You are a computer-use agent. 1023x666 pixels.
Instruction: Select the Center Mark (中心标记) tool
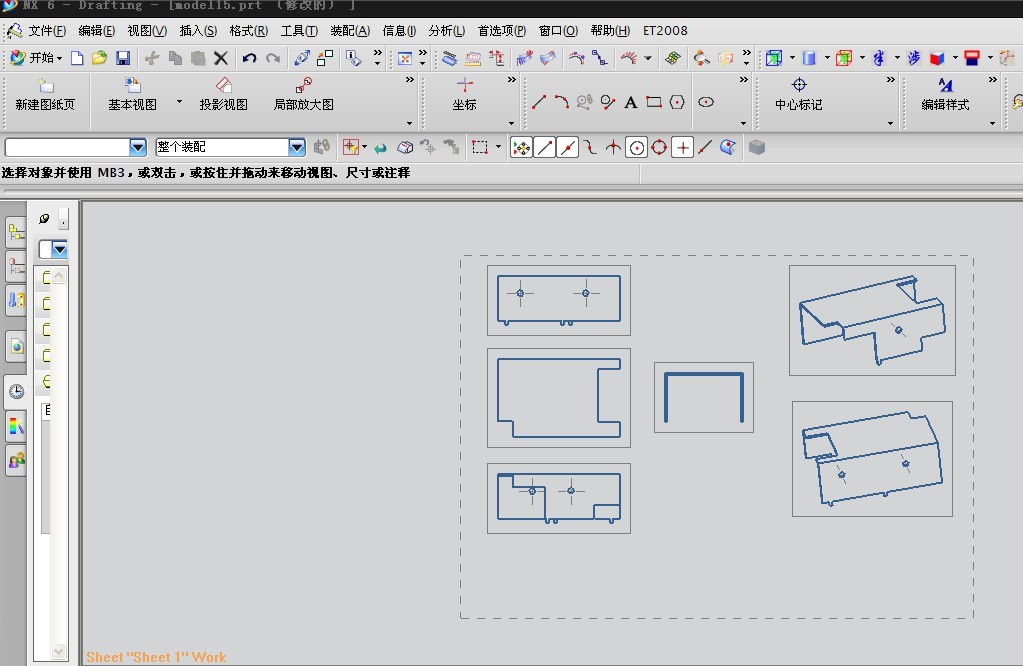(x=798, y=95)
